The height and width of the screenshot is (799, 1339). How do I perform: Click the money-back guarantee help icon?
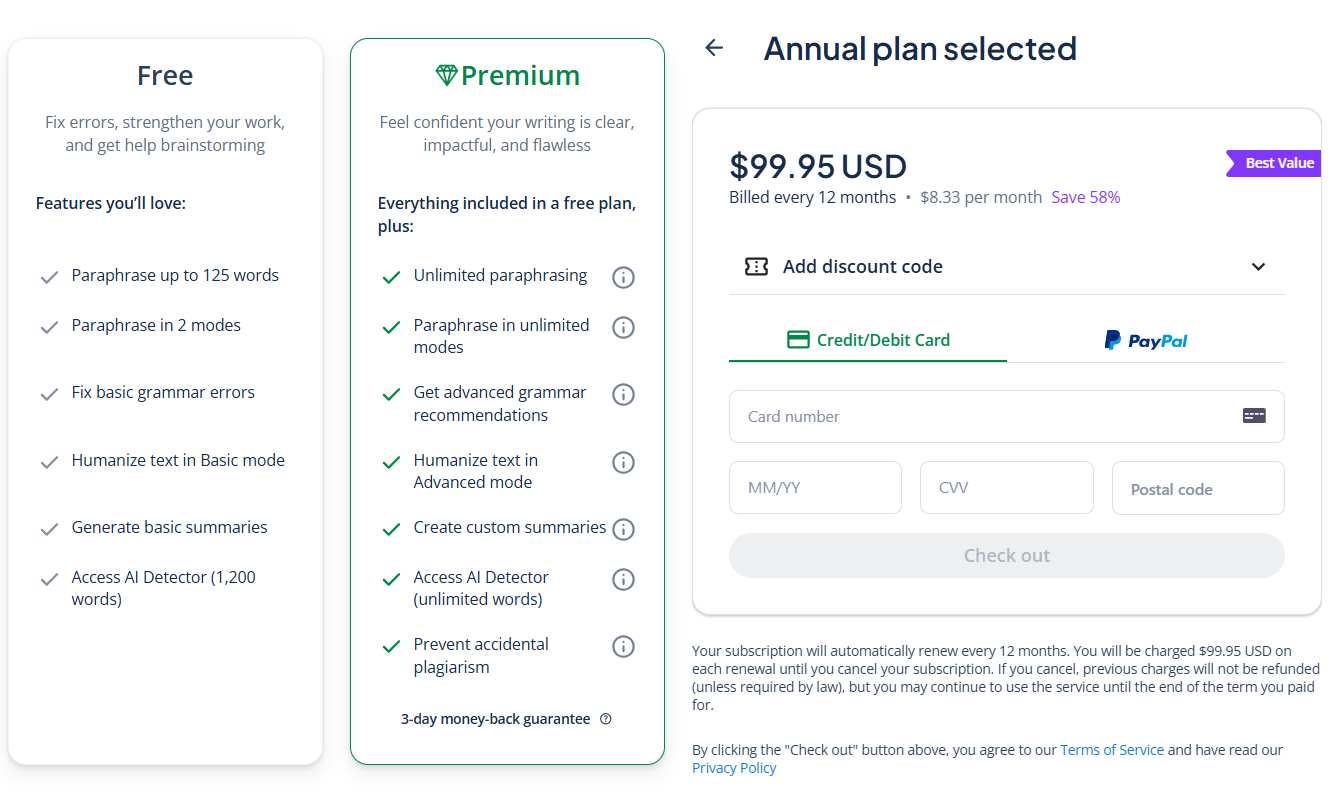[605, 719]
